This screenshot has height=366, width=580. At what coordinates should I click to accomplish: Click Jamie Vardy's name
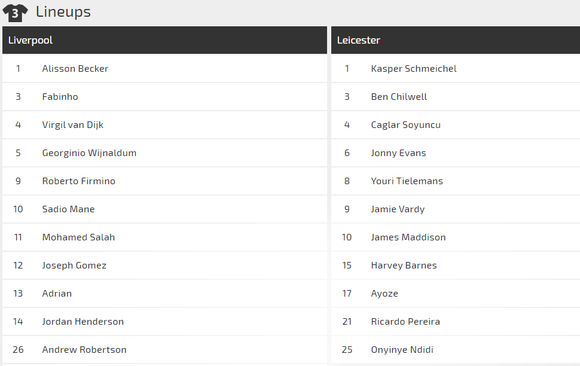click(398, 209)
